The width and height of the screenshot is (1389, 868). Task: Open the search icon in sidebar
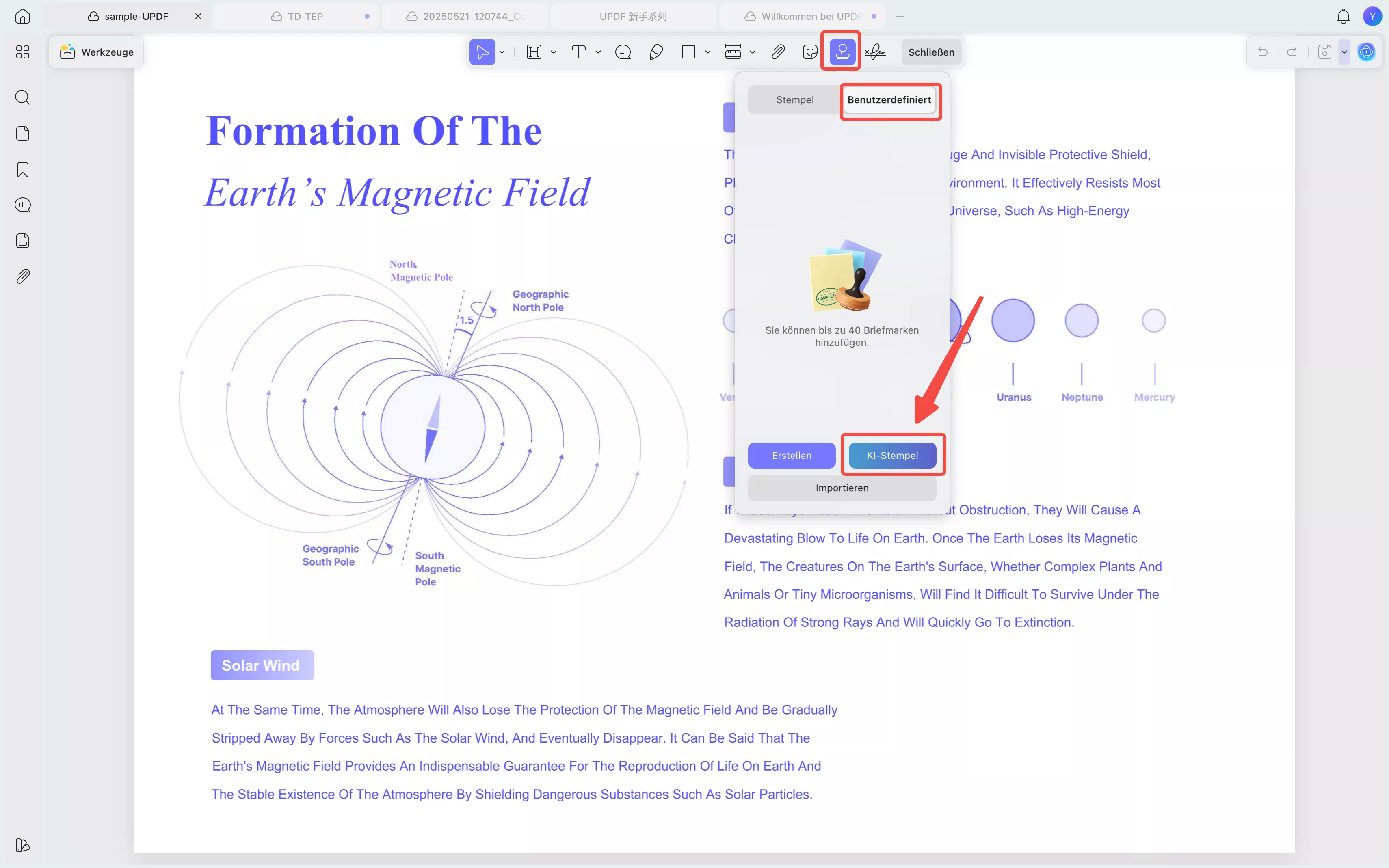click(22, 97)
